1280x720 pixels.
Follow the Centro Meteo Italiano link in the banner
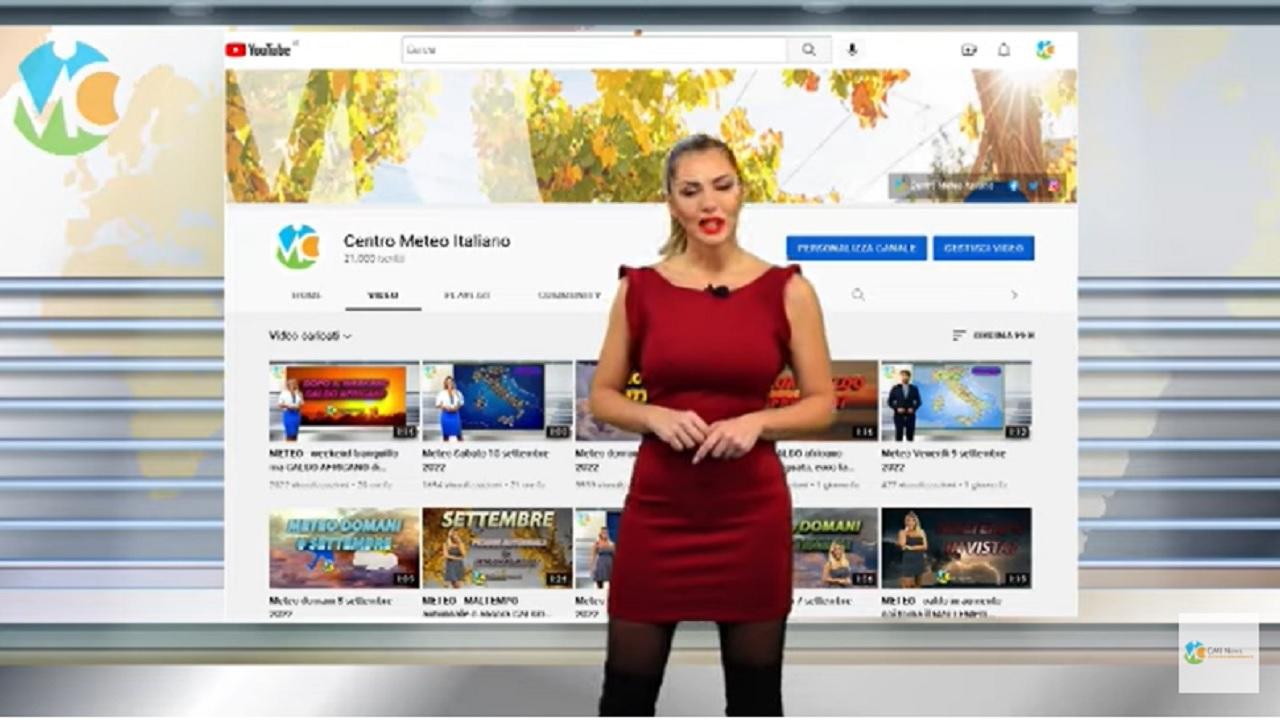tap(946, 185)
